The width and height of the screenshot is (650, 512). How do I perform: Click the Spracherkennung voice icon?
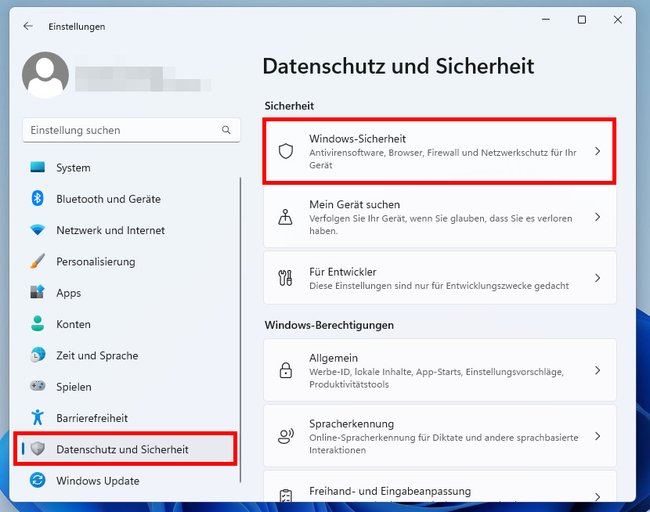[286, 436]
